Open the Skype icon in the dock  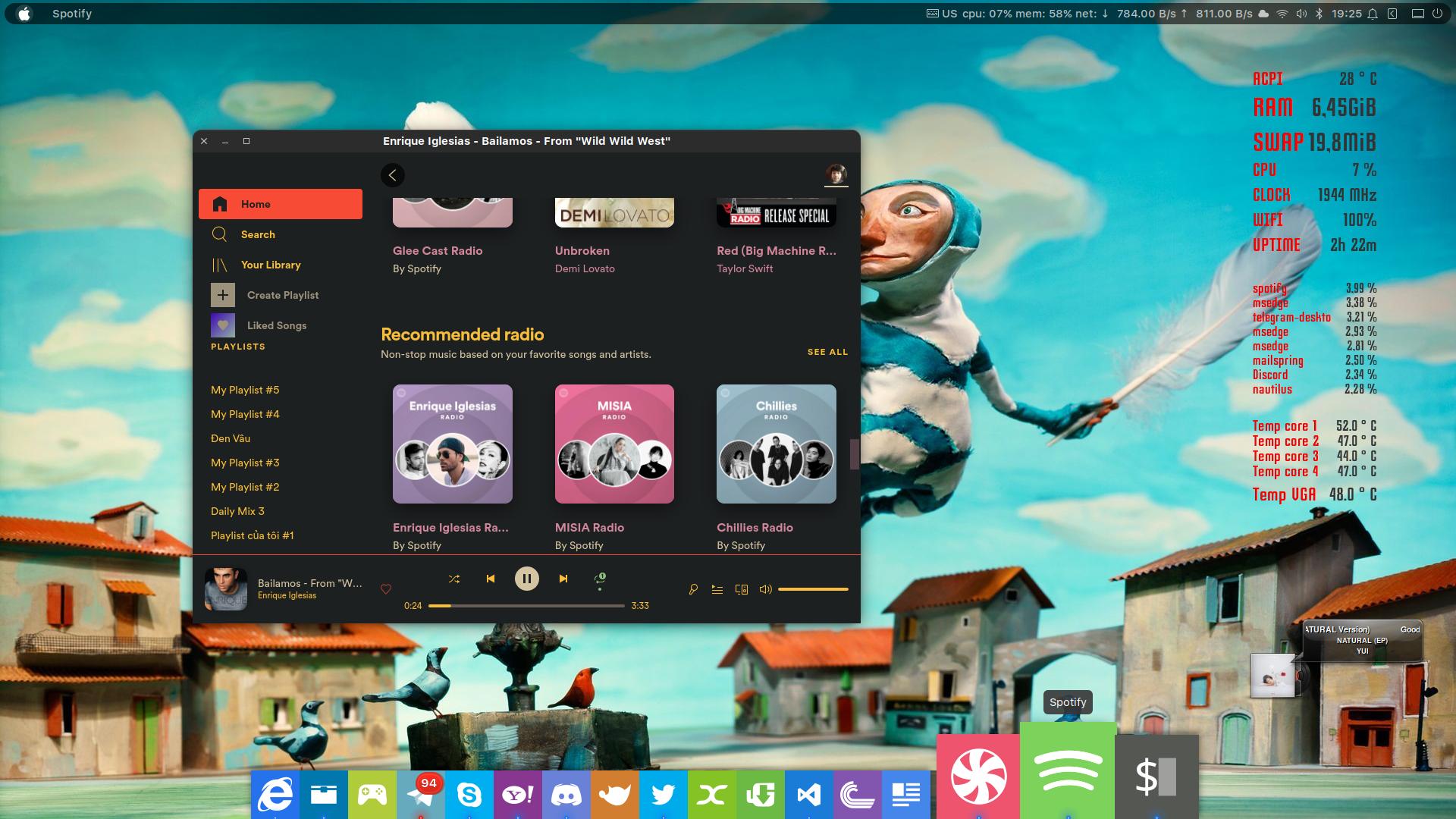coord(469,795)
